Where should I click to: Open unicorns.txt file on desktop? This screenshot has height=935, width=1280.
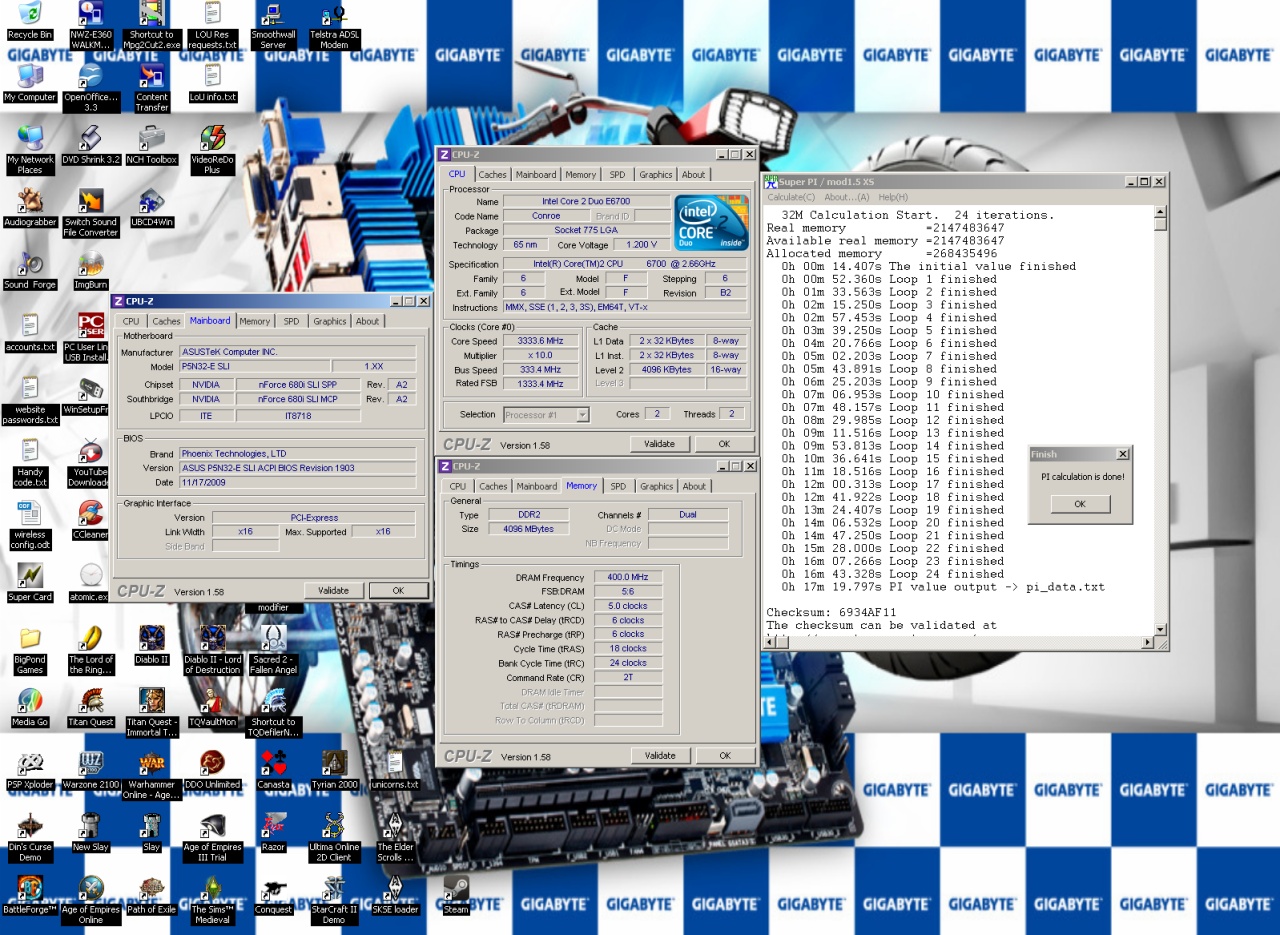point(395,770)
